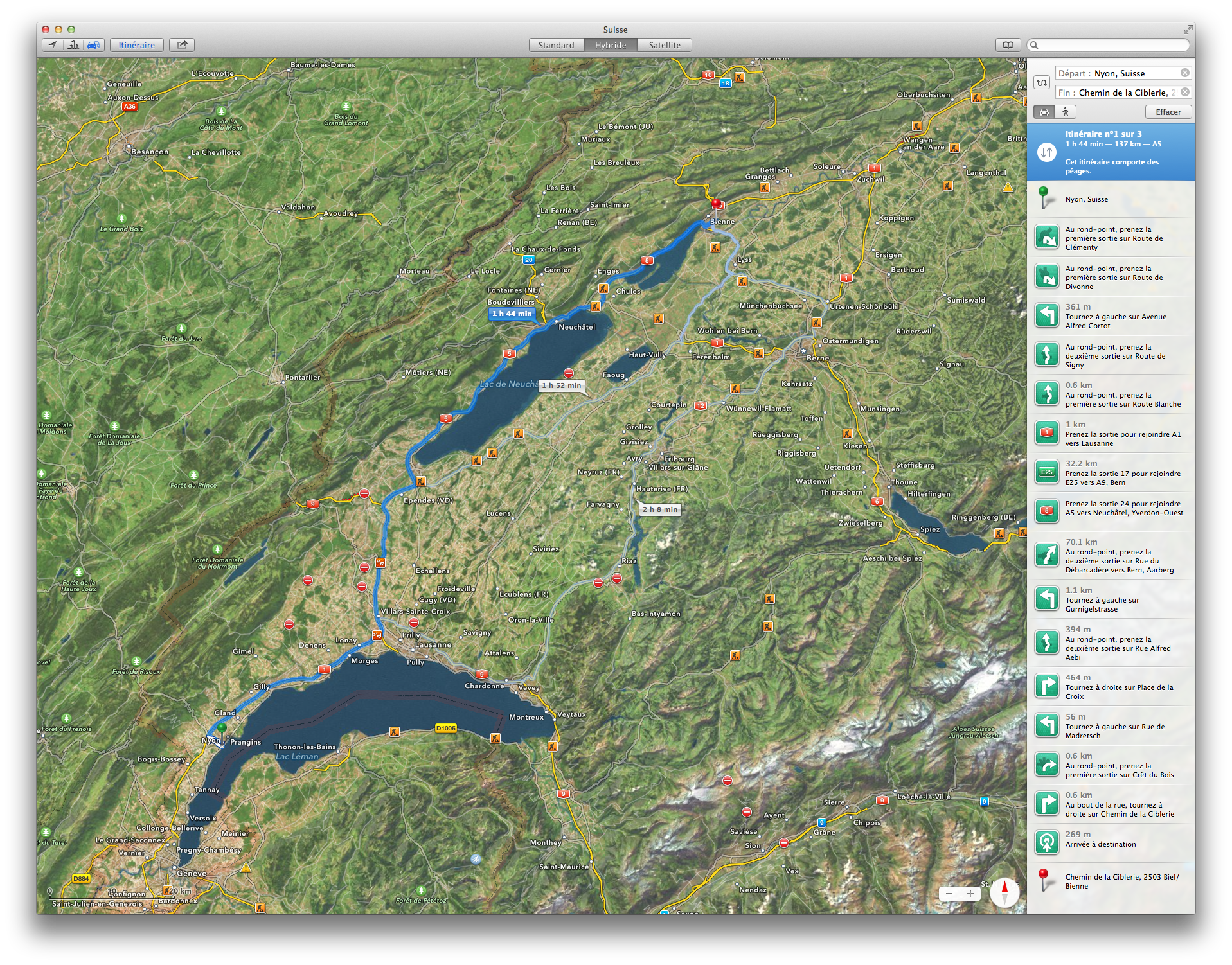Click the Effacer button
The image size is (1232, 965).
tap(1168, 112)
